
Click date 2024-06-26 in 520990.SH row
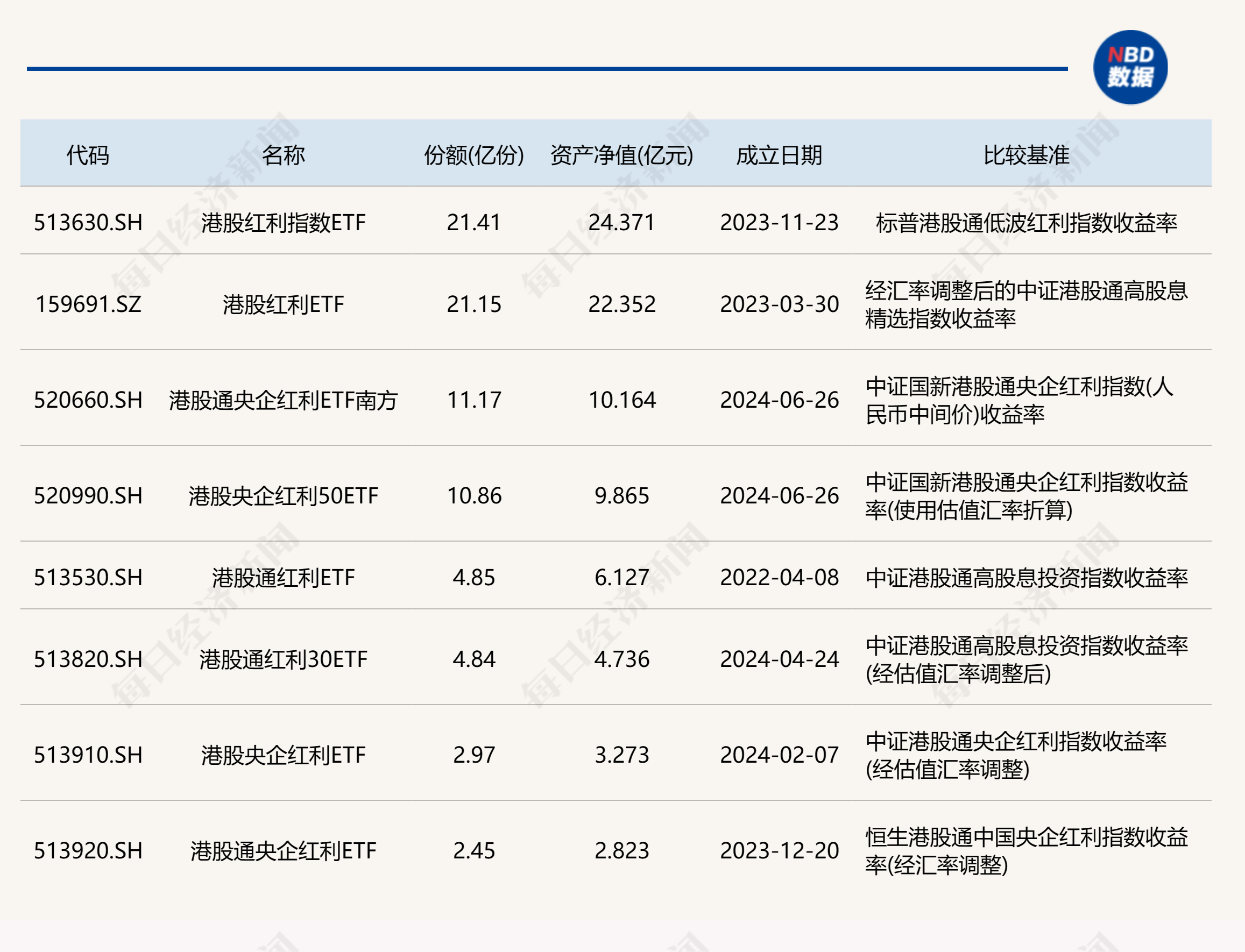pos(779,496)
